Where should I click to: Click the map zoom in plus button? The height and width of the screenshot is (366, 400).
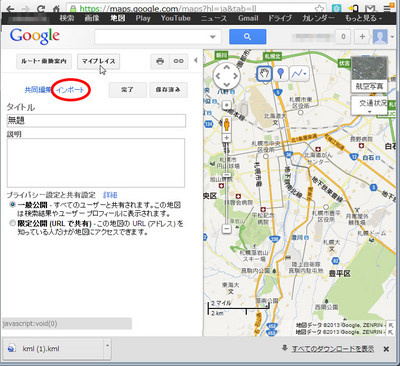click(227, 138)
